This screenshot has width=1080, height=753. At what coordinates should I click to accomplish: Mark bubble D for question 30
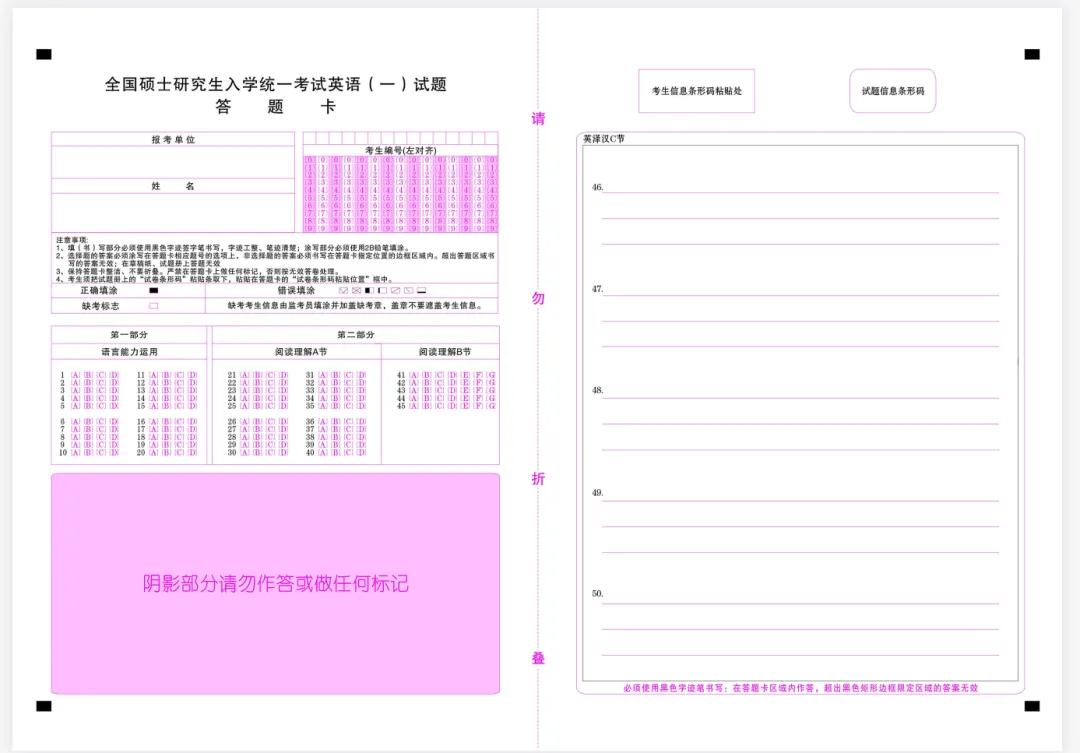coord(283,453)
